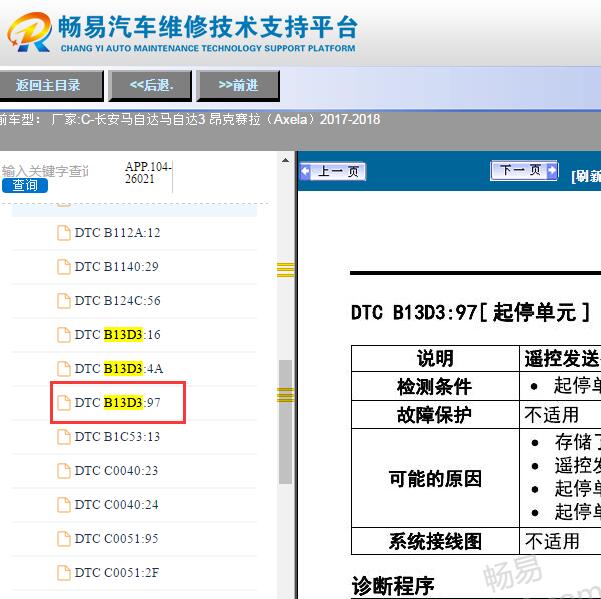Click the document icon beside DTC B1140:29
The width and height of the screenshot is (601, 599).
coord(64,267)
